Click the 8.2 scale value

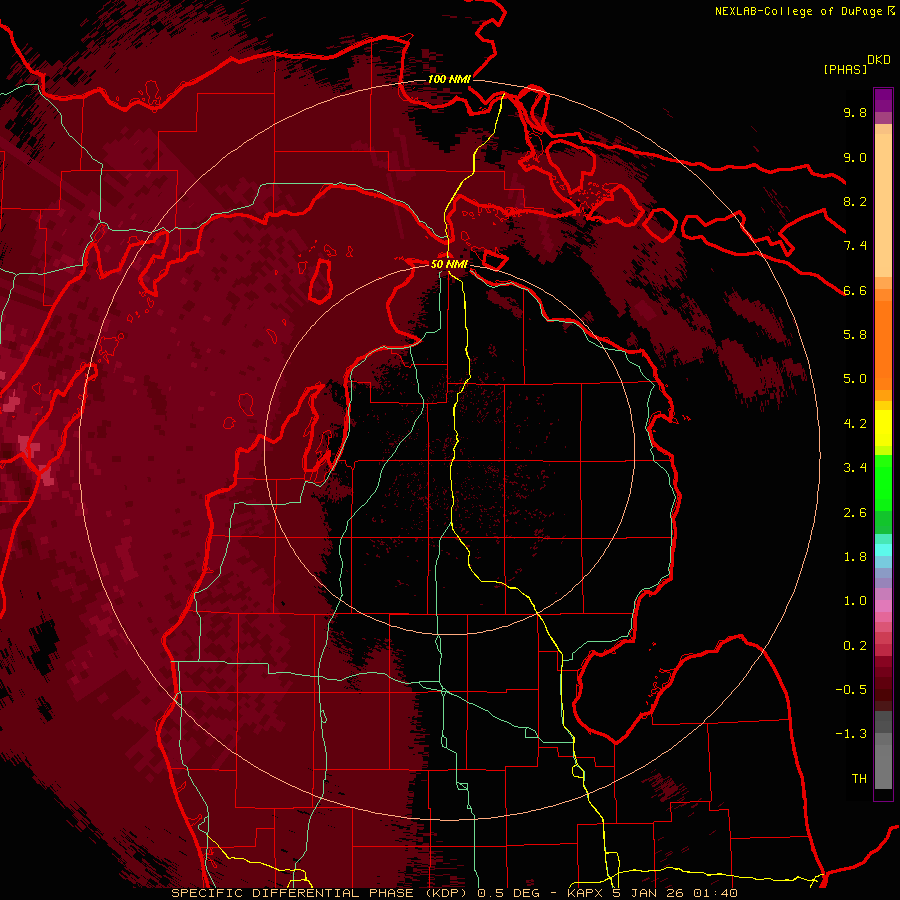855,201
